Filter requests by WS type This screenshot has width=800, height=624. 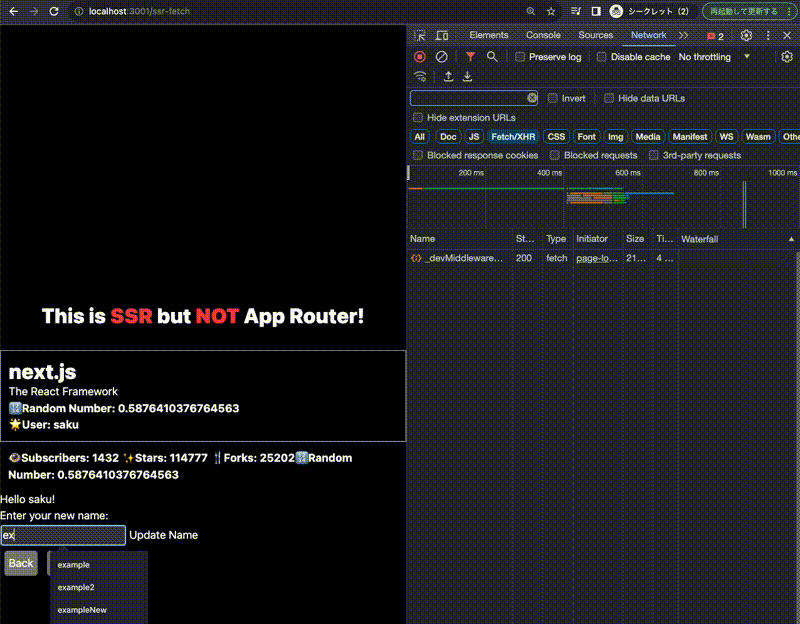727,137
